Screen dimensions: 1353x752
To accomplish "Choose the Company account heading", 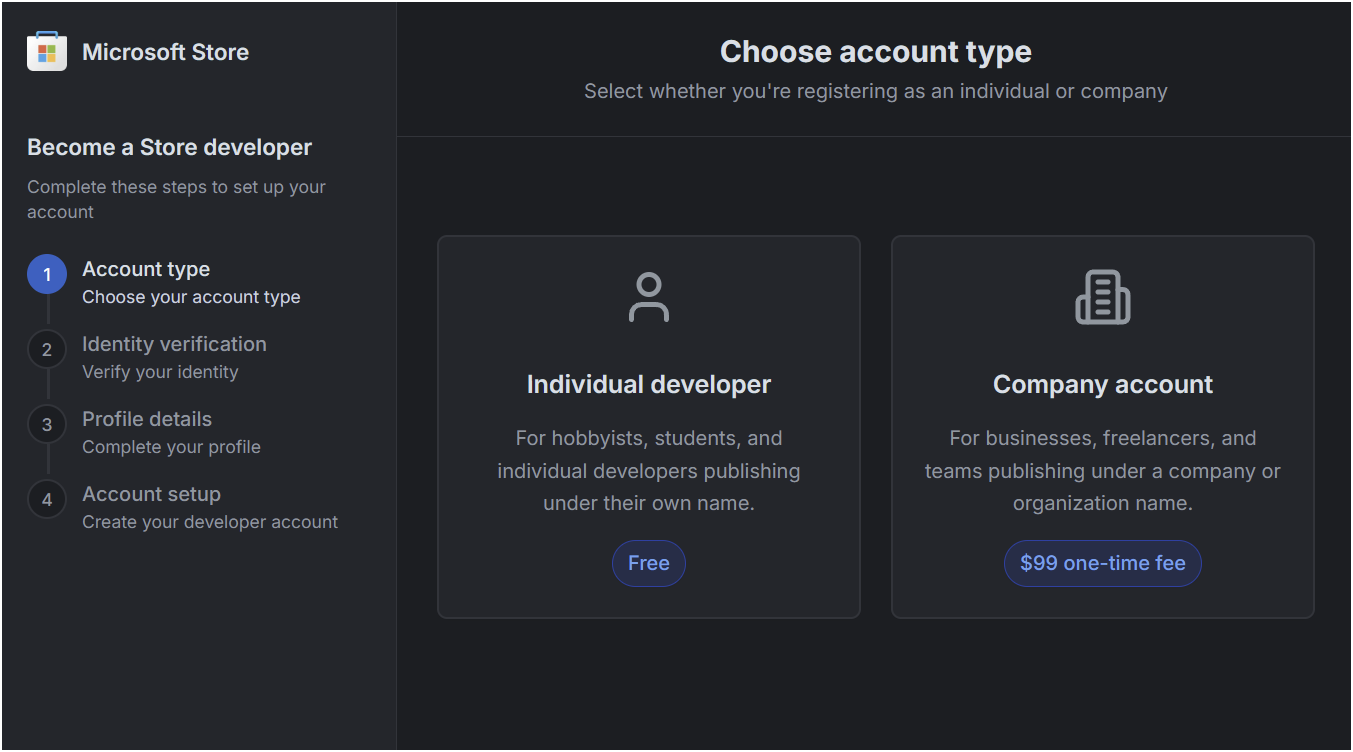I will tap(1103, 385).
